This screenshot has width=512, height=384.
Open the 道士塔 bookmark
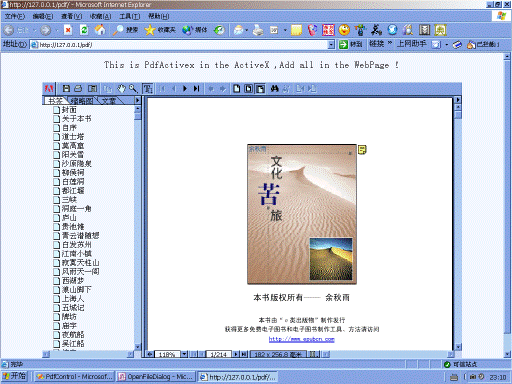point(73,136)
